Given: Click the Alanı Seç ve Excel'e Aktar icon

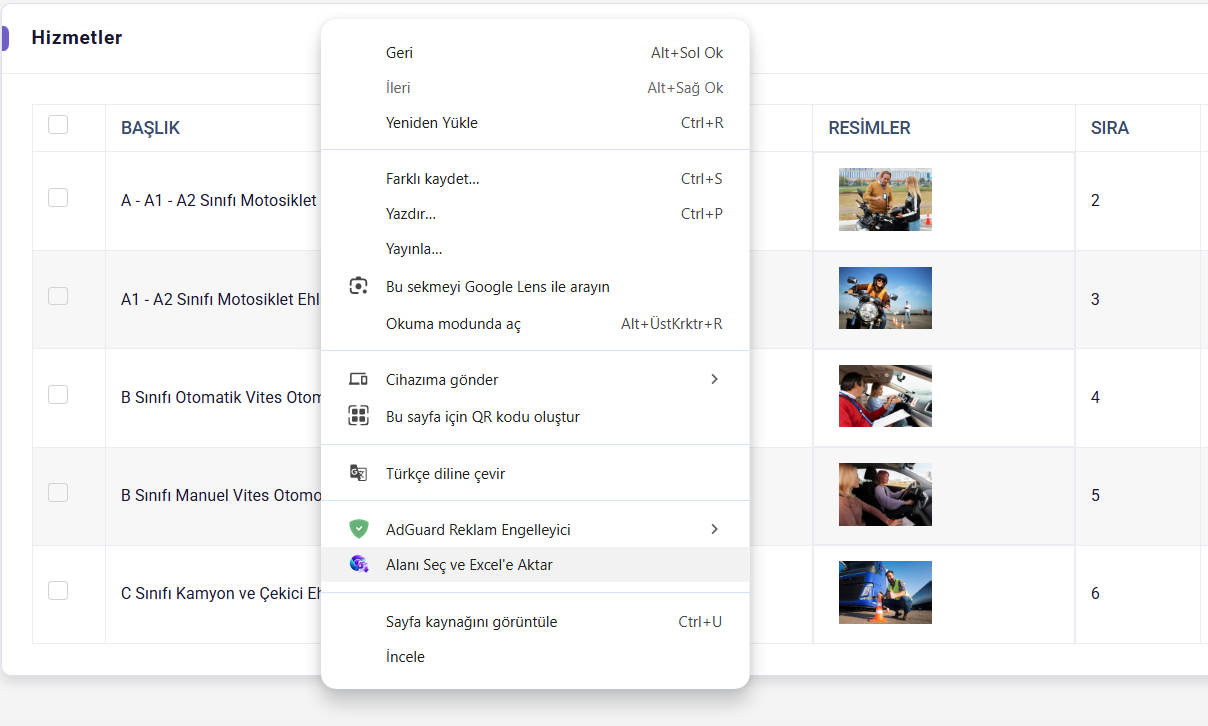Looking at the screenshot, I should point(358,564).
